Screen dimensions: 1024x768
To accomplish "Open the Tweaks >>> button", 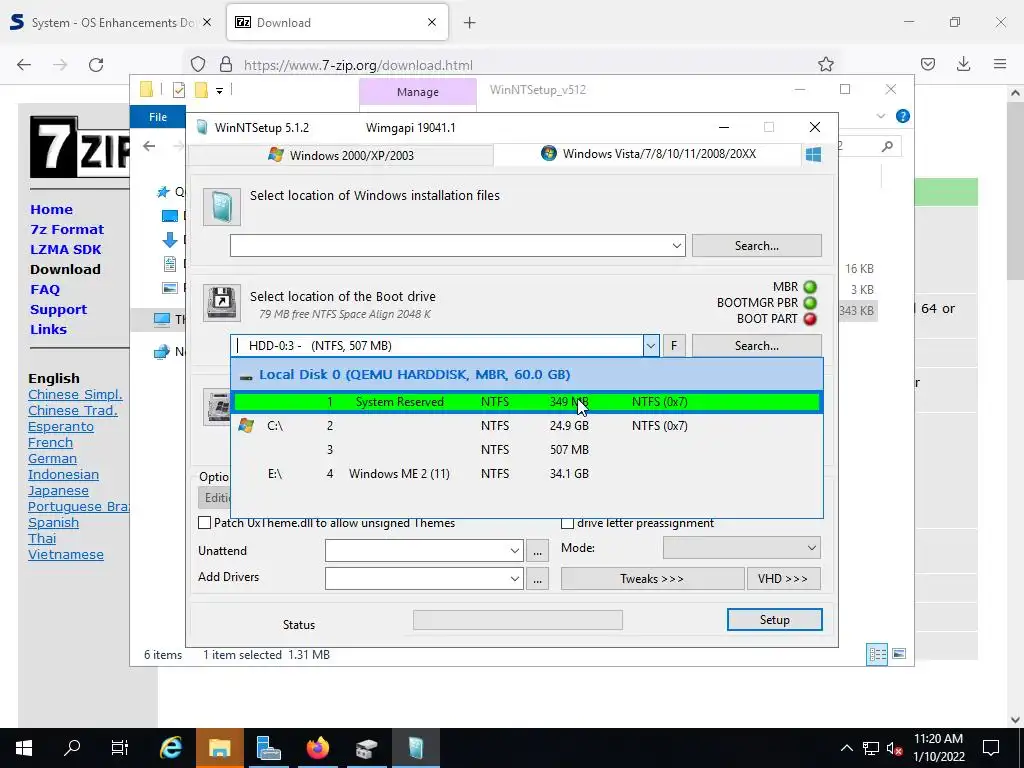I will click(x=652, y=579).
